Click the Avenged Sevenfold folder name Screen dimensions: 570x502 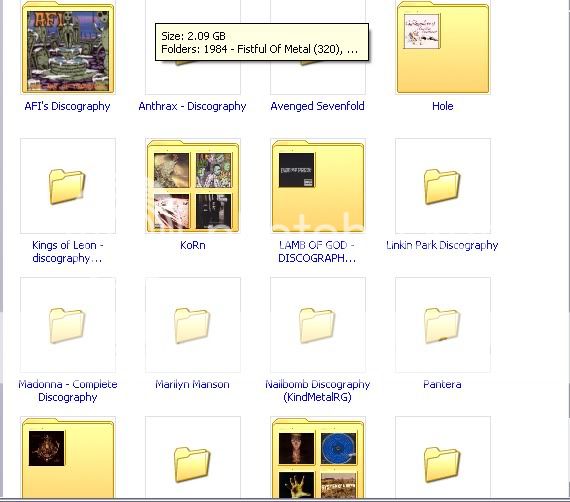pos(317,106)
